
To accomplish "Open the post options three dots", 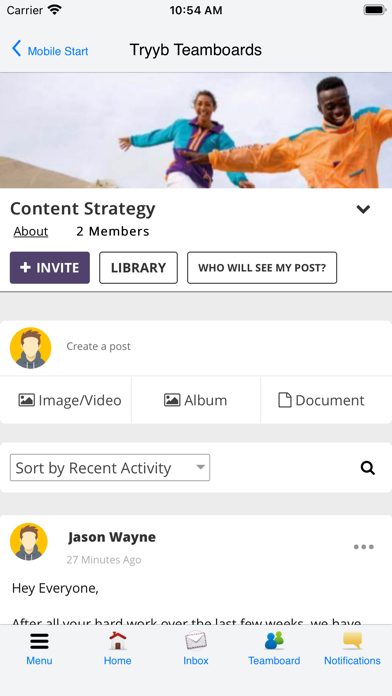I will point(364,547).
